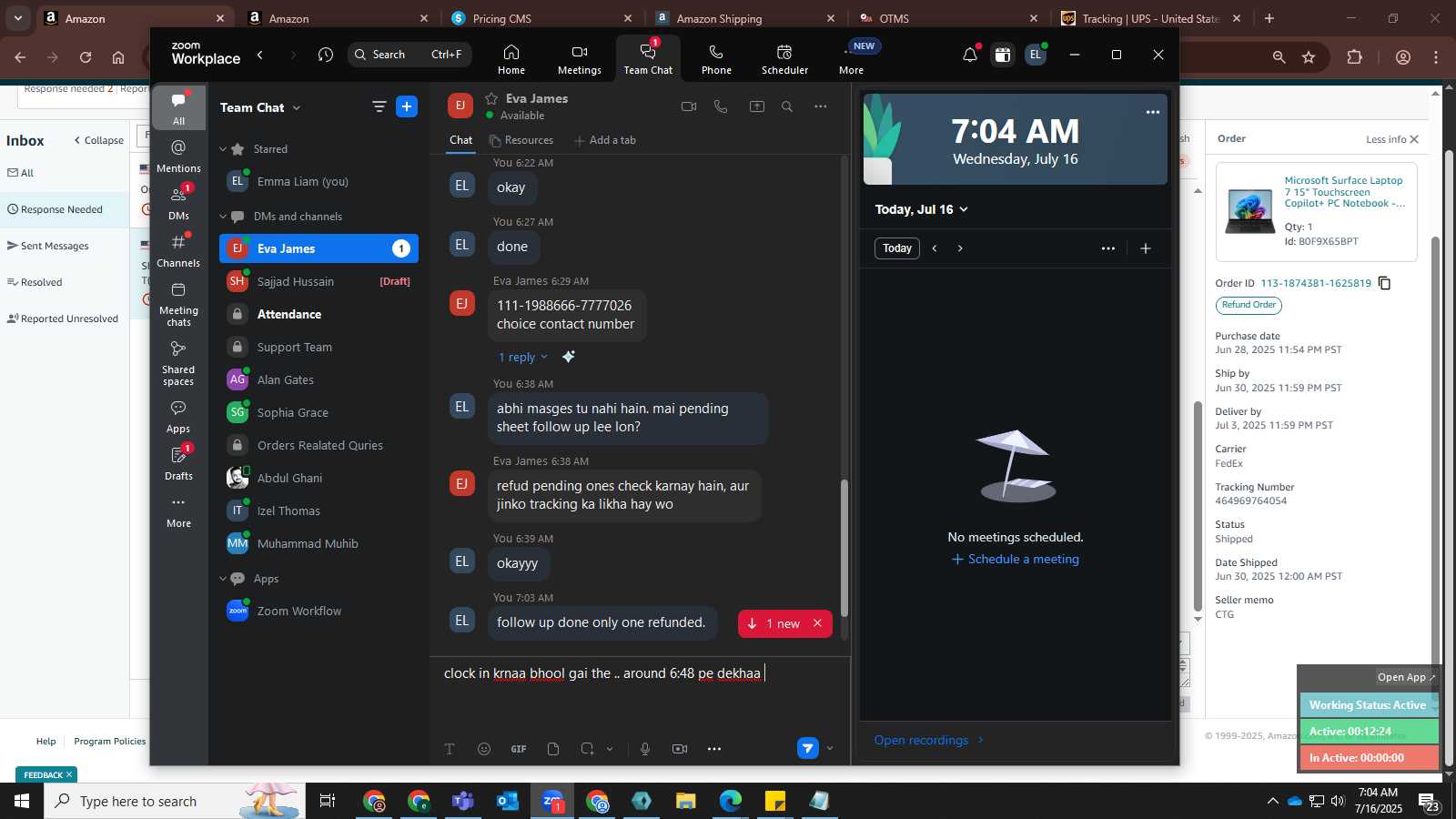The image size is (1456, 819).
Task: Switch to the OTMS browser tab
Action: tap(950, 18)
